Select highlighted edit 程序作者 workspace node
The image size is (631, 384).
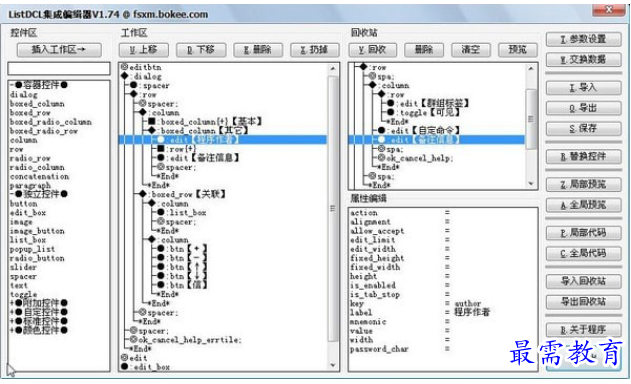pos(223,140)
